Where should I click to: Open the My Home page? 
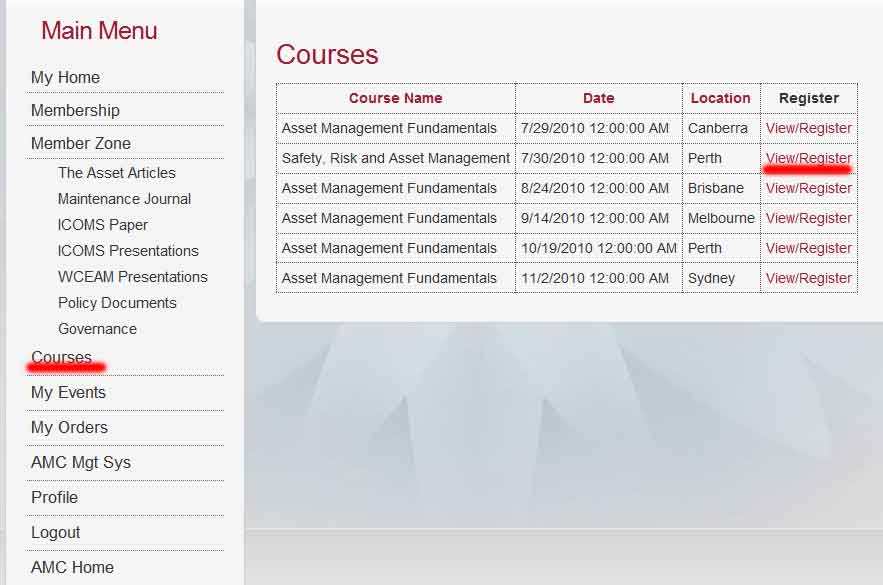coord(64,77)
